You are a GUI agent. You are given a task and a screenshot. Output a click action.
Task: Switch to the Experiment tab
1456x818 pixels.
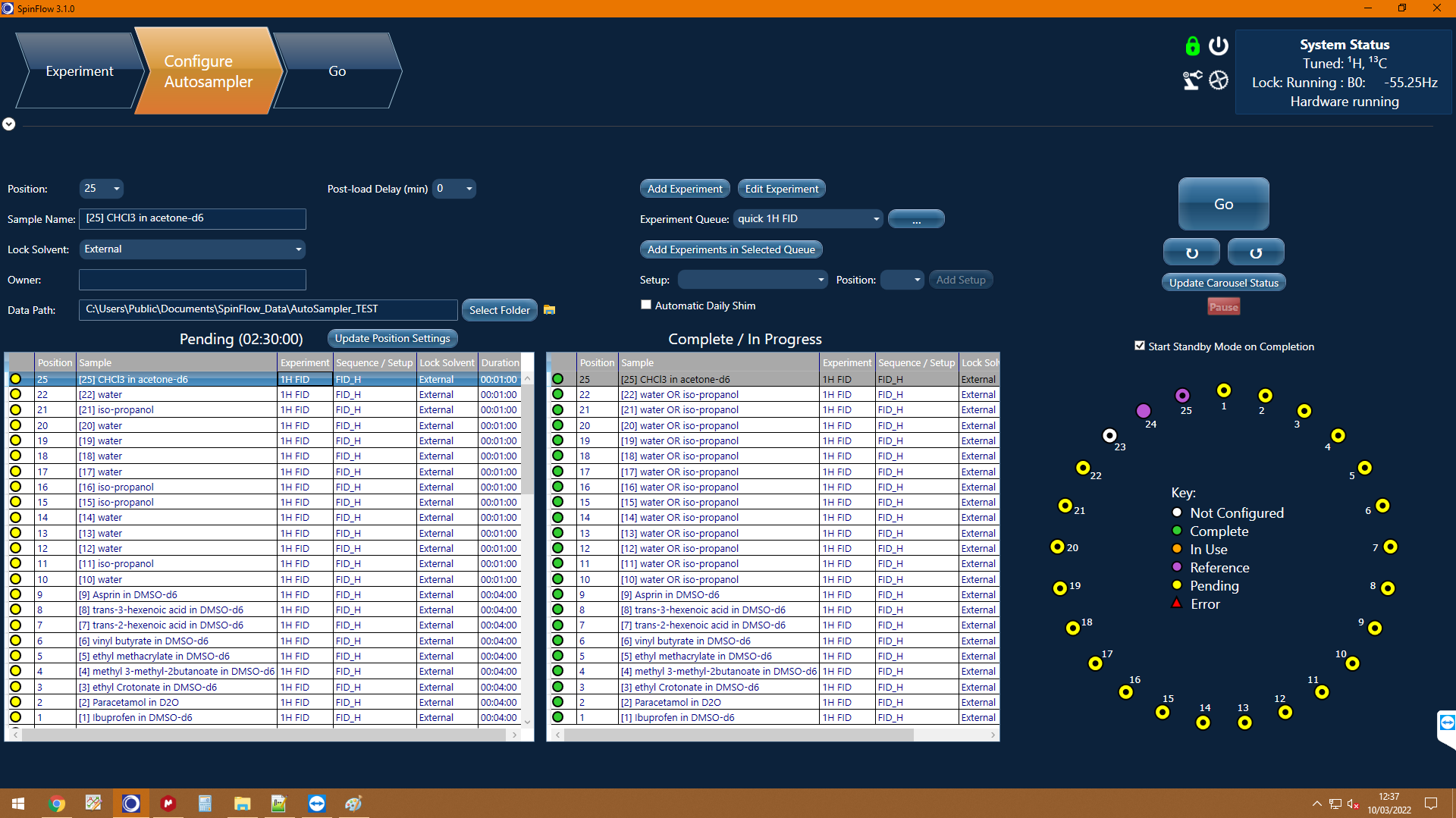tap(80, 71)
